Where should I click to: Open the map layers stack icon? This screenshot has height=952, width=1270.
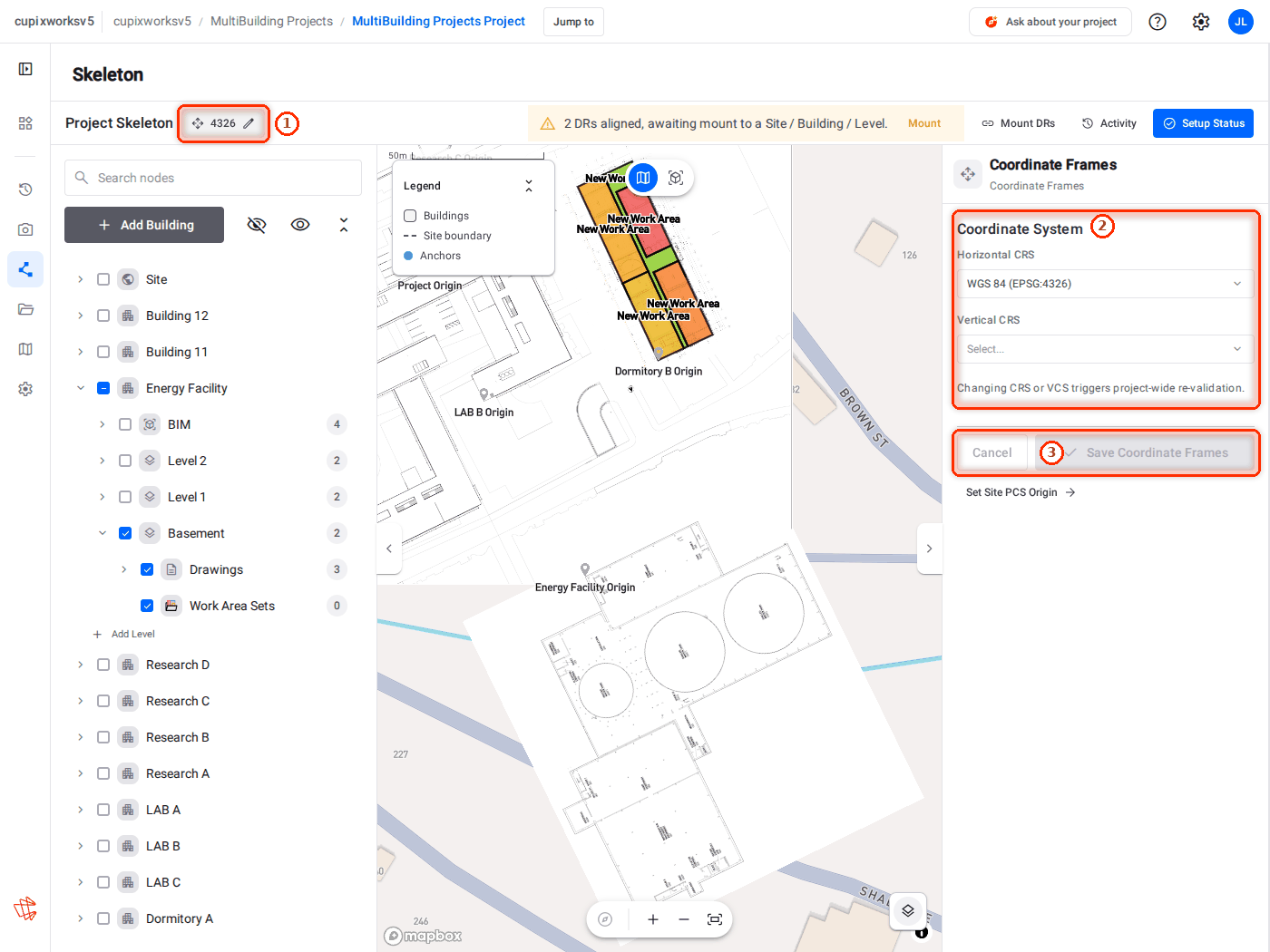click(908, 910)
